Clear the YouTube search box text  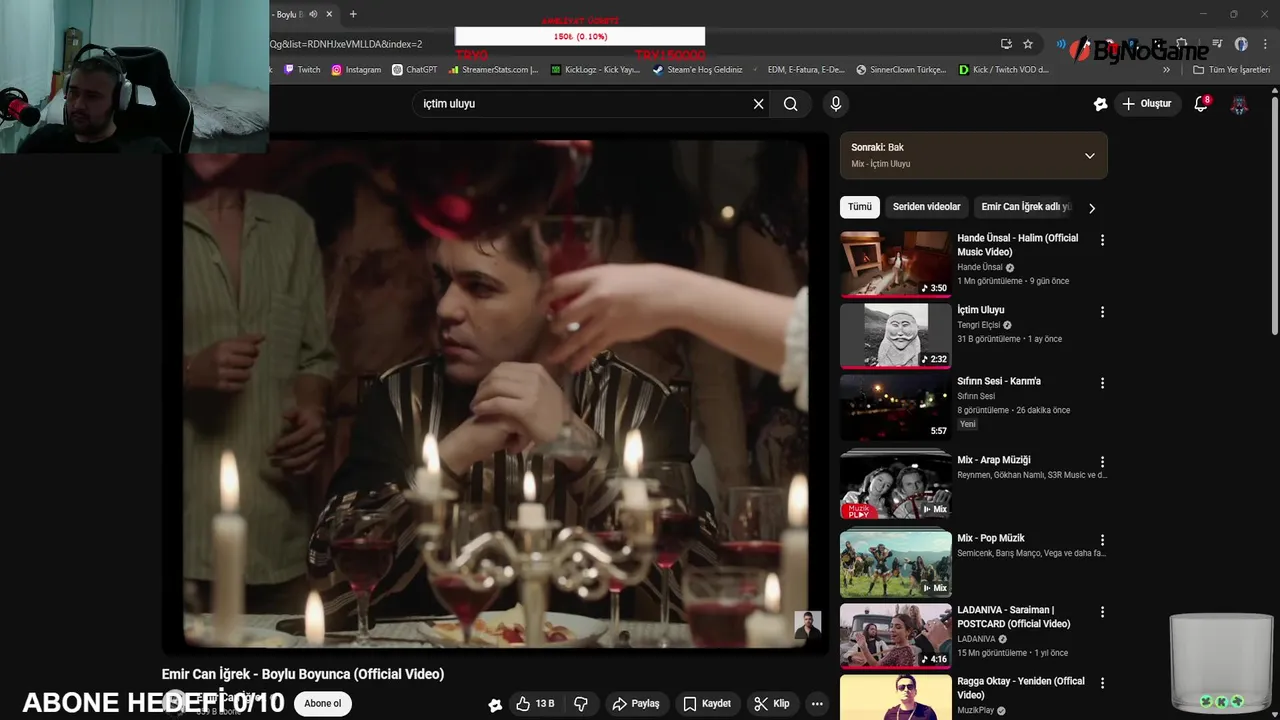pos(758,104)
